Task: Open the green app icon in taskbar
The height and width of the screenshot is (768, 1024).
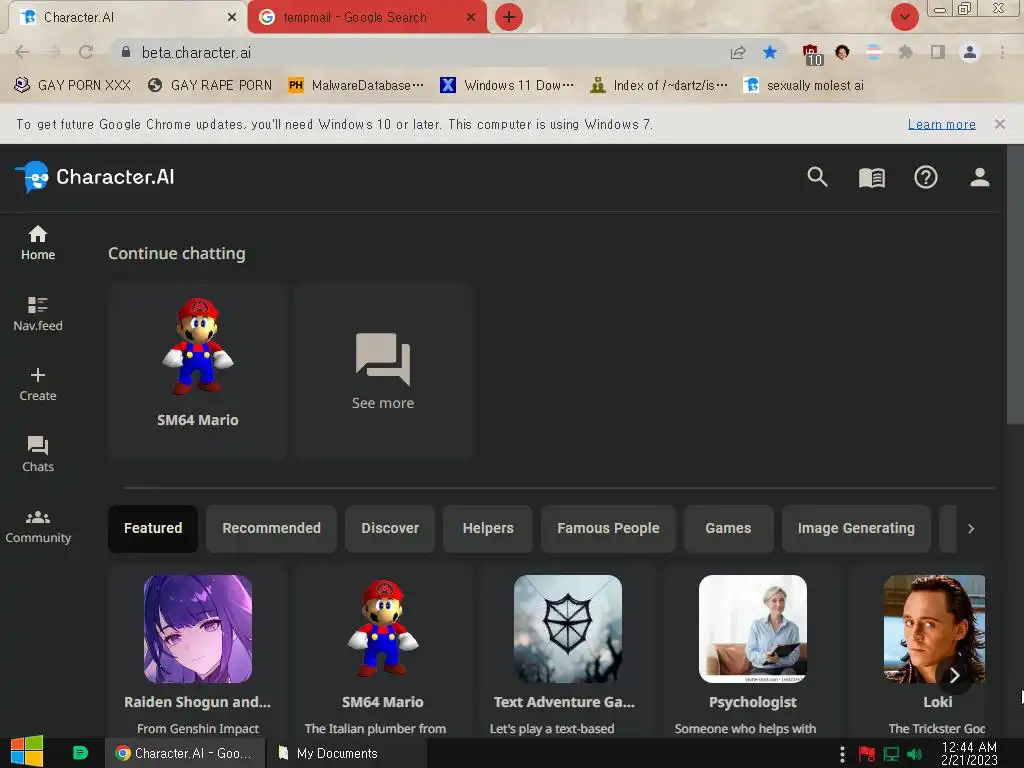Action: pos(80,753)
